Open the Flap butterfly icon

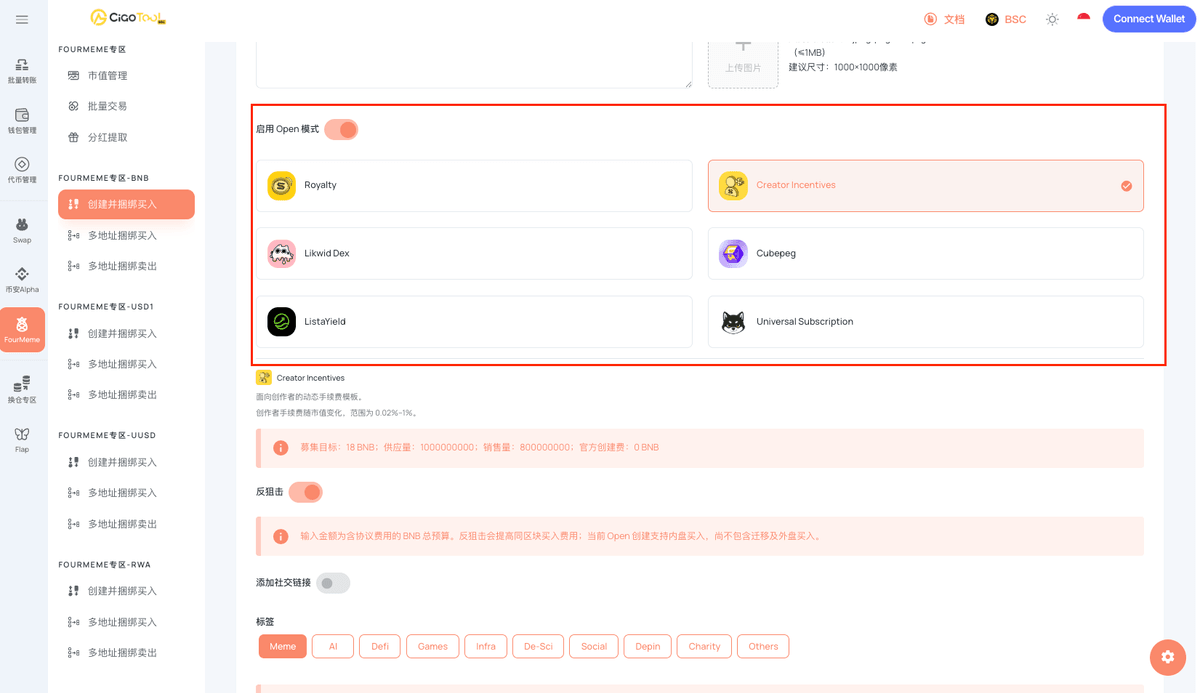click(x=22, y=439)
